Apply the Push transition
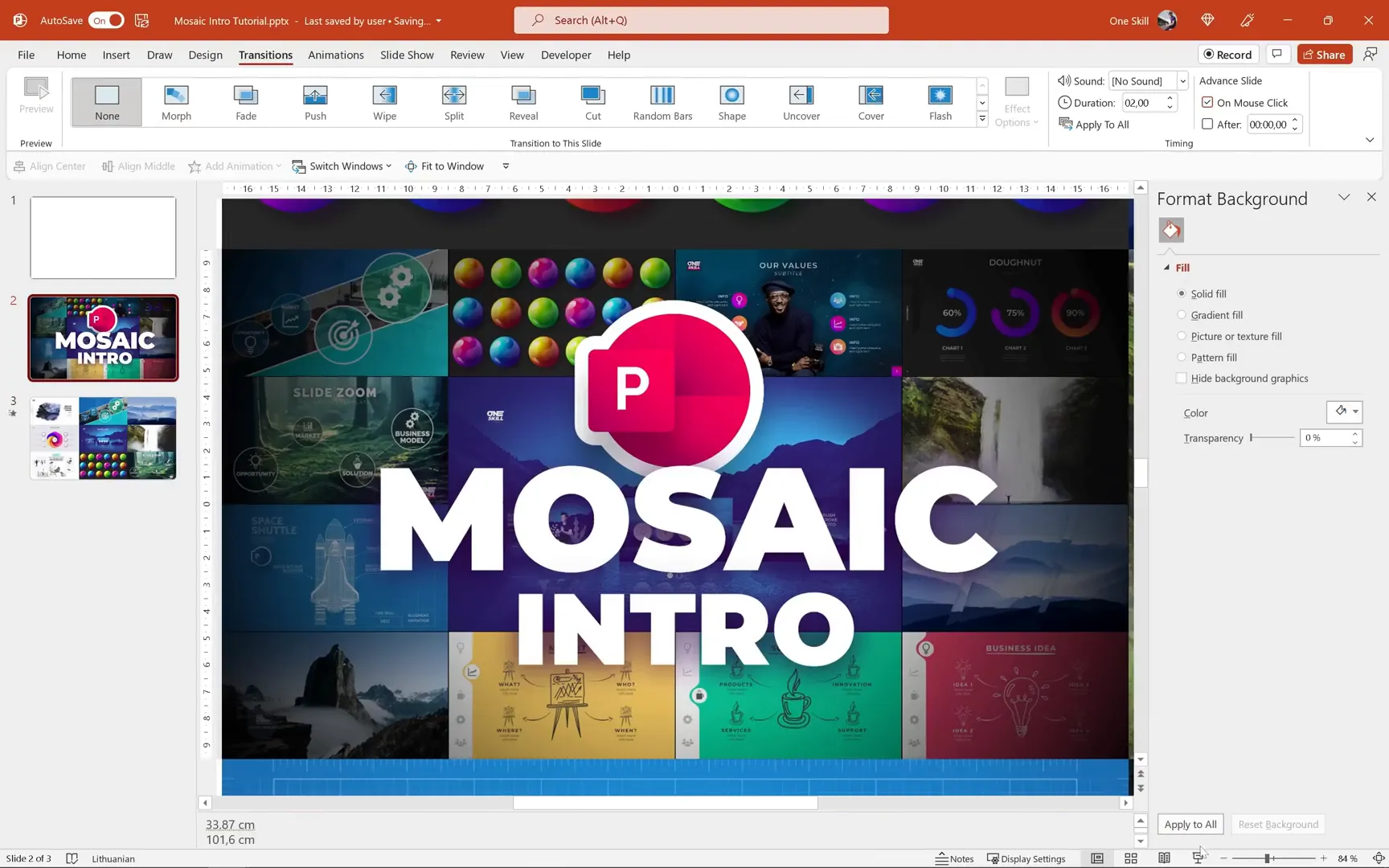 tap(315, 102)
